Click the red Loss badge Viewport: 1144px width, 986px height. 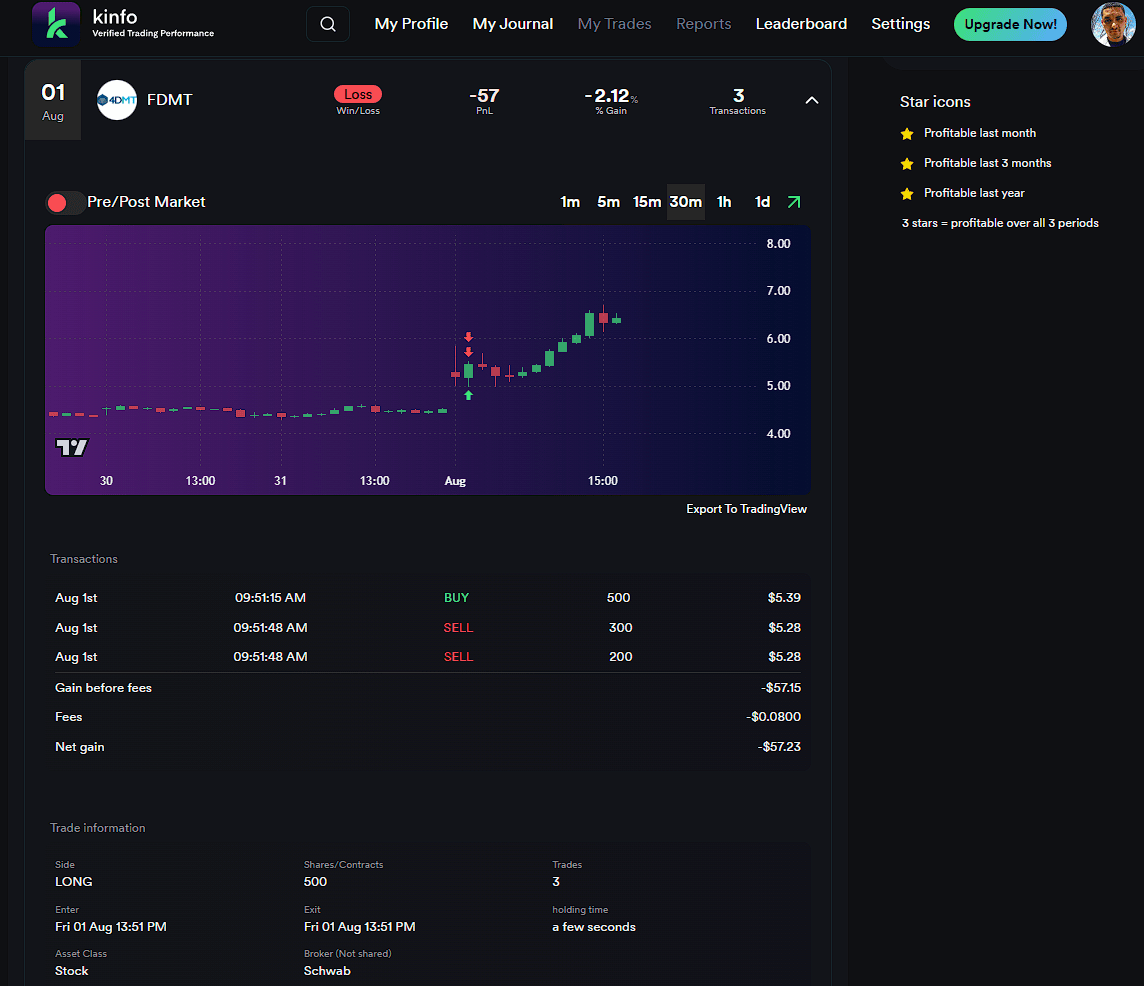[x=358, y=95]
